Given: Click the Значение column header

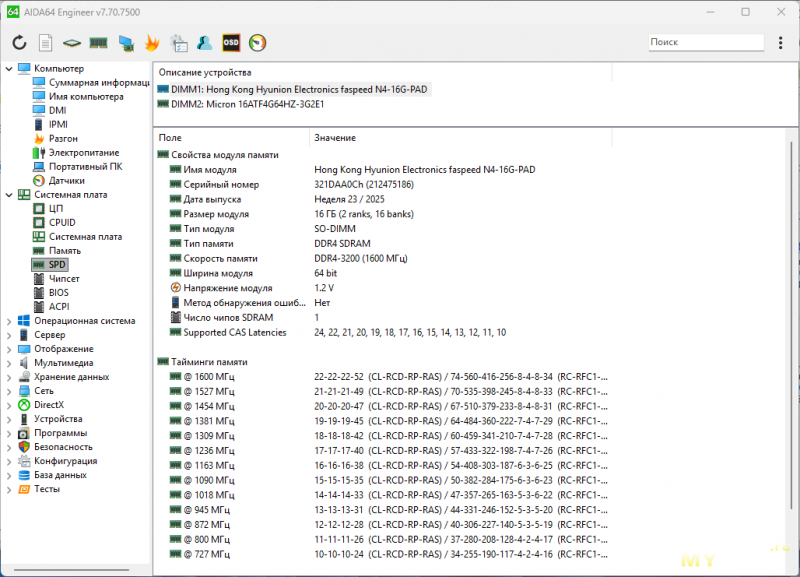Looking at the screenshot, I should pos(335,137).
